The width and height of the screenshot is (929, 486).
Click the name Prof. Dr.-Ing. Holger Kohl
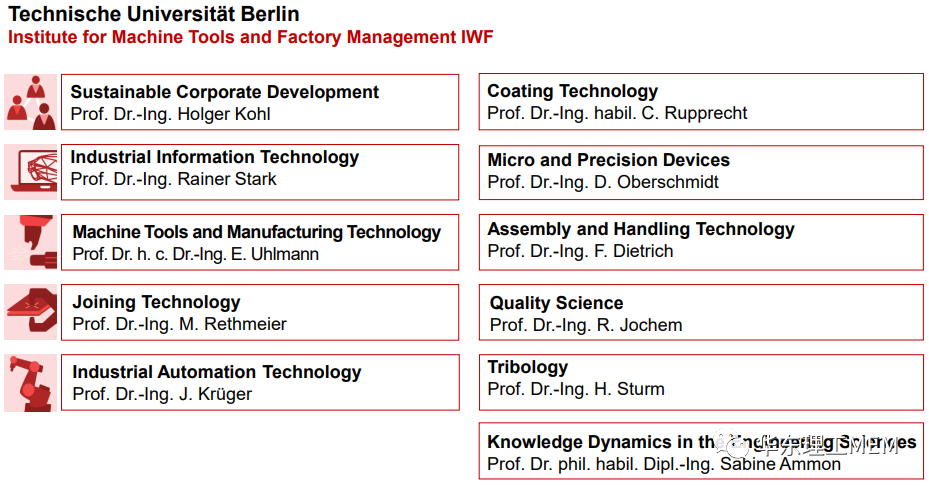171,114
